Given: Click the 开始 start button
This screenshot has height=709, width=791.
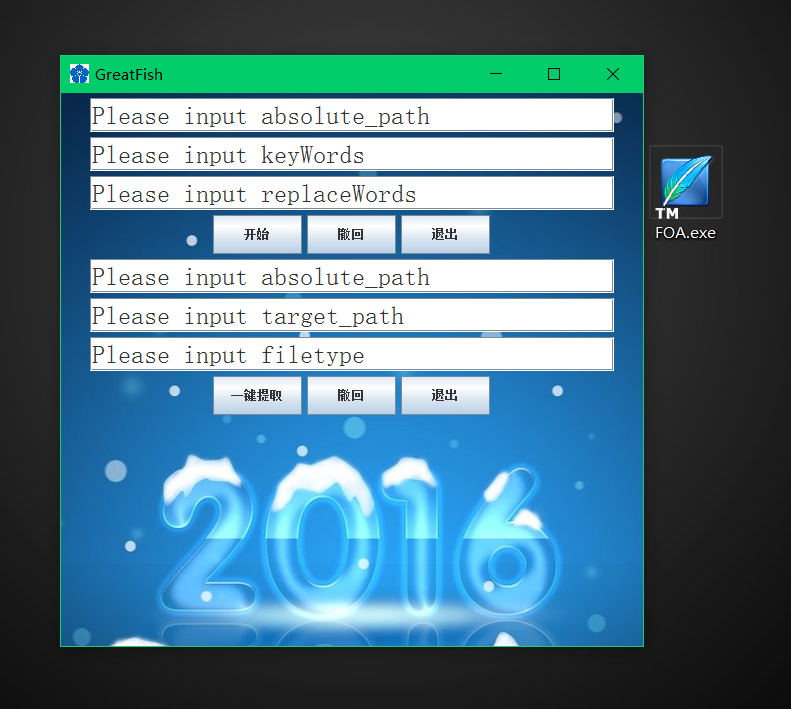Looking at the screenshot, I should [257, 234].
